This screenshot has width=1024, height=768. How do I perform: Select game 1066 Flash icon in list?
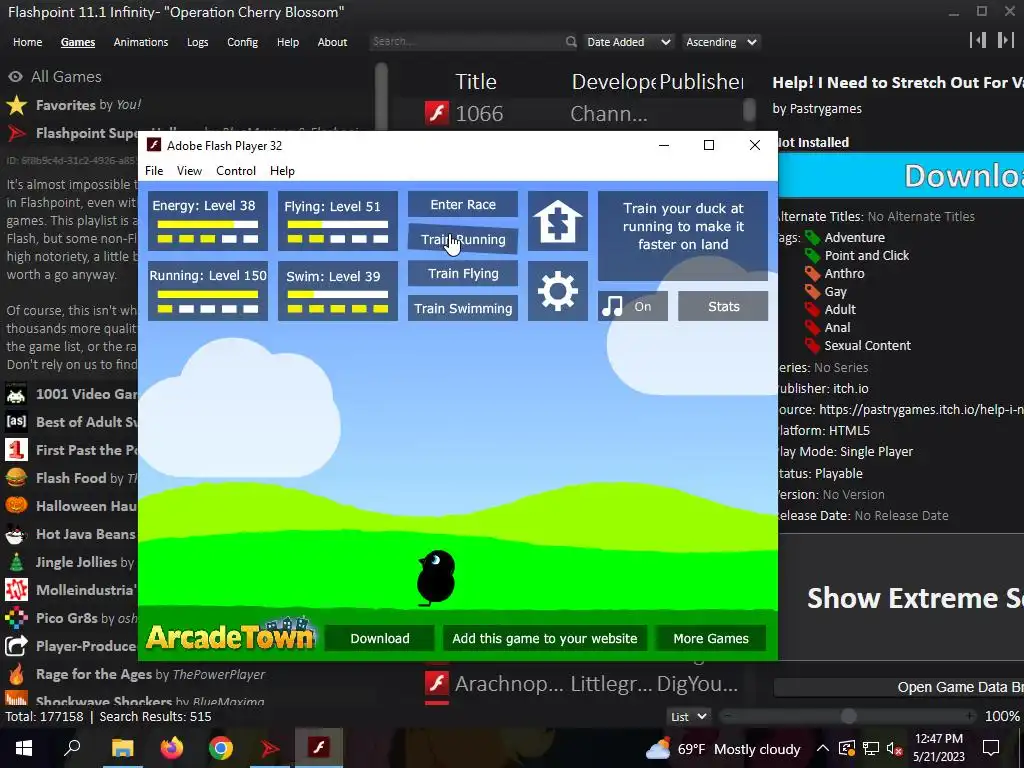pyautogui.click(x=437, y=113)
